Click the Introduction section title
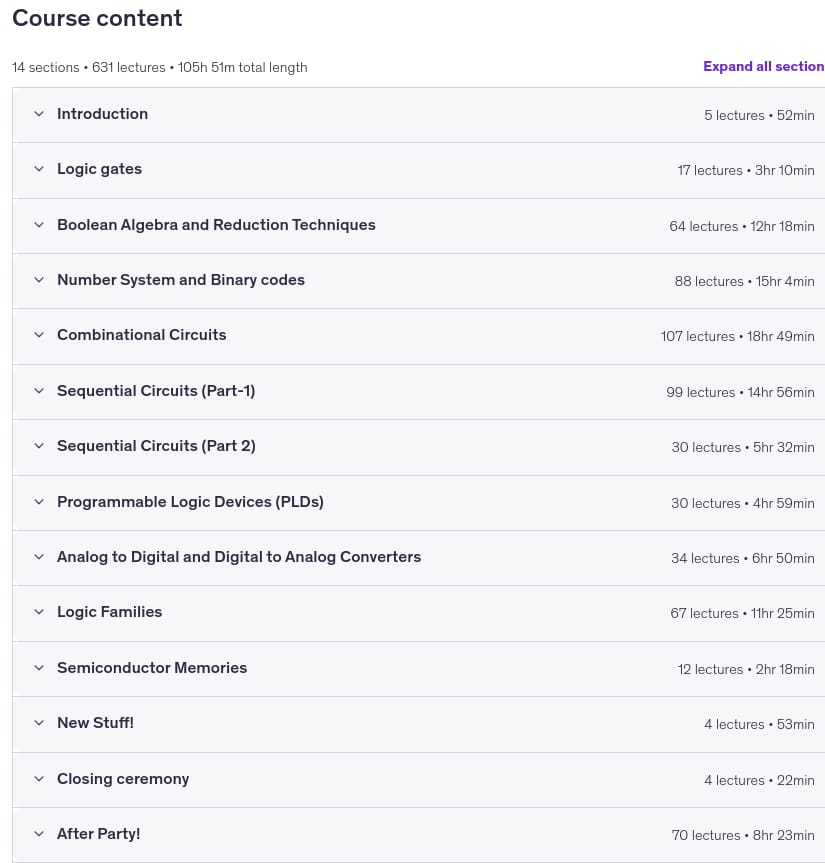The width and height of the screenshot is (825, 863). 102,114
